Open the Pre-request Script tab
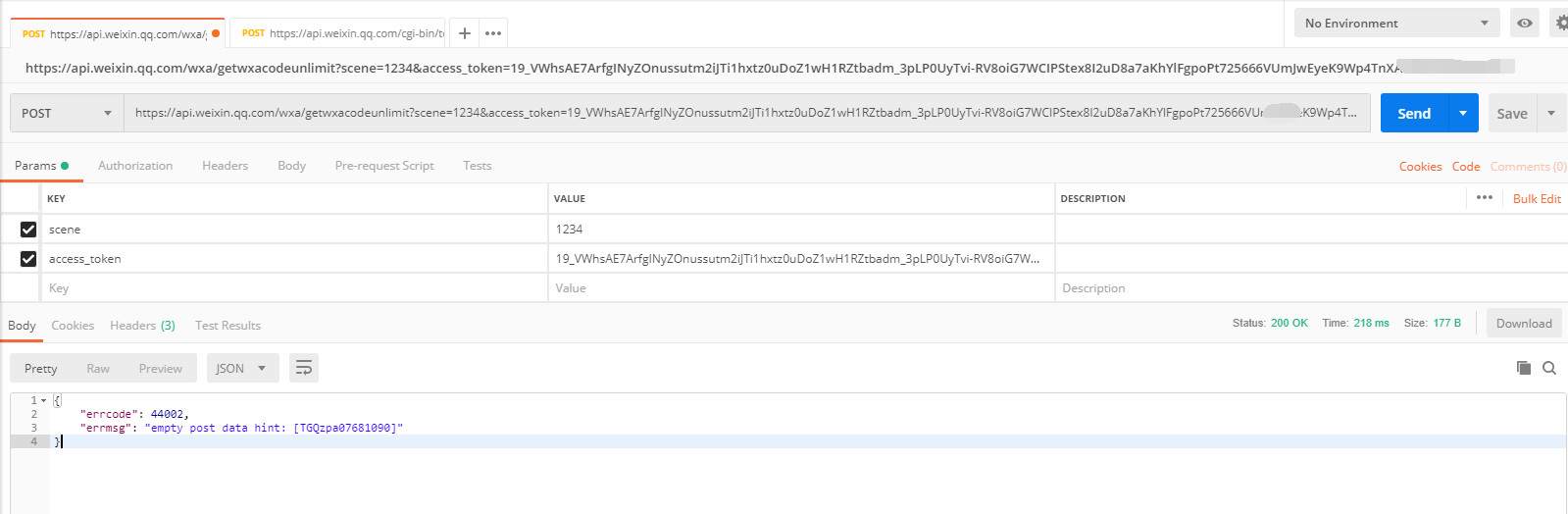Image resolution: width=1568 pixels, height=514 pixels. point(384,166)
